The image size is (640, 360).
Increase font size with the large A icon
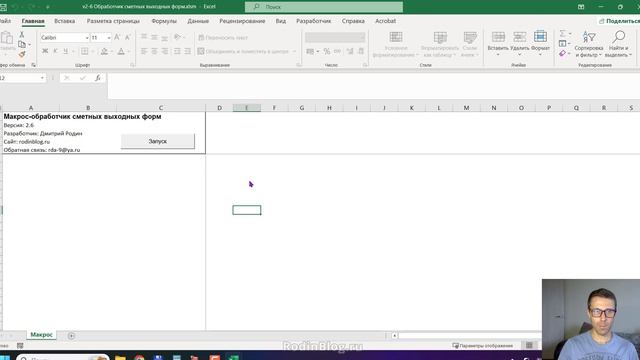pyautogui.click(x=117, y=38)
